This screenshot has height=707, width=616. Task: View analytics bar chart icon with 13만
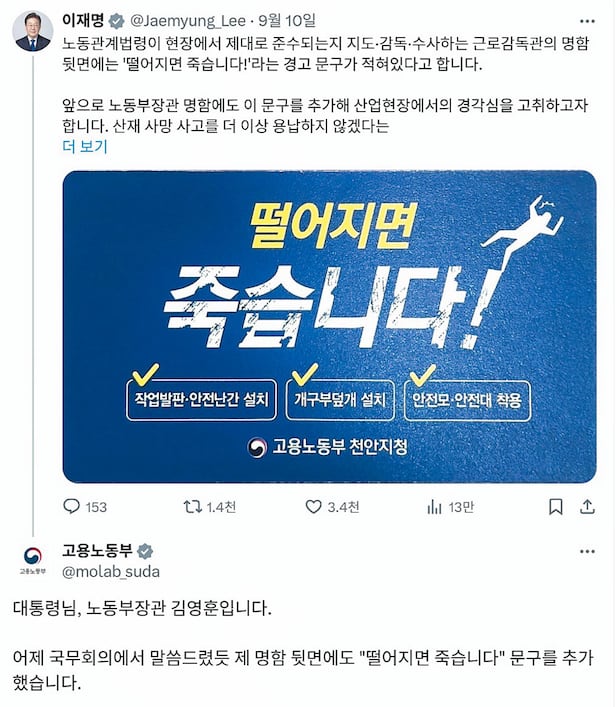434,507
